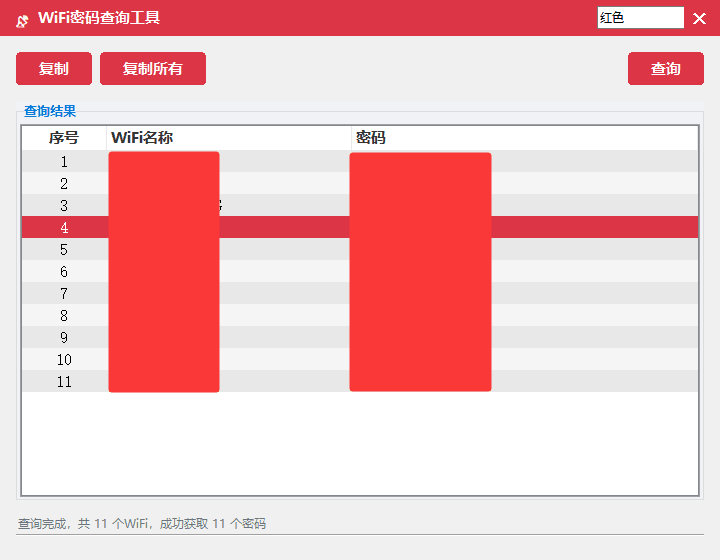Sort by WiFi名称 column header

point(229,137)
